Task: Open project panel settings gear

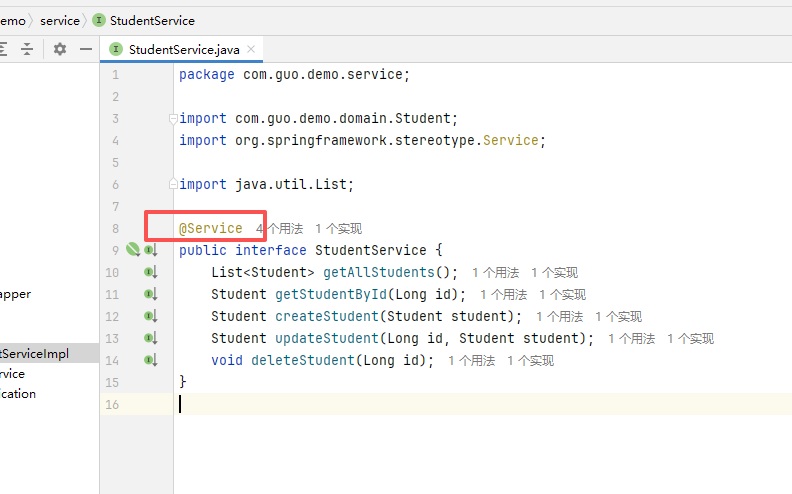Action: click(60, 49)
